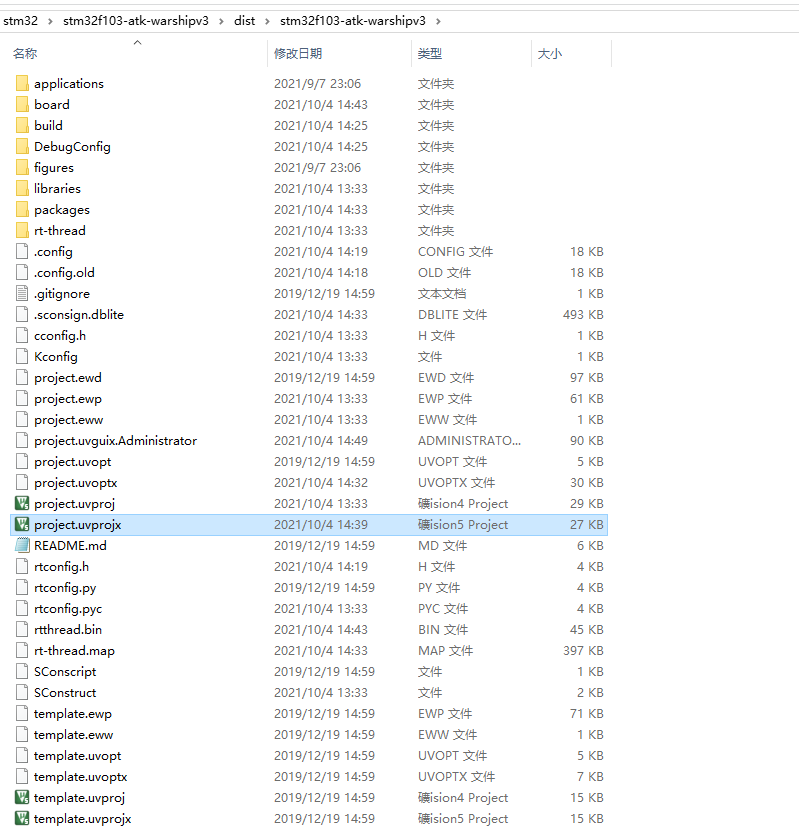
Task: Expand the last breadcrumb chevron
Action: pos(438,21)
